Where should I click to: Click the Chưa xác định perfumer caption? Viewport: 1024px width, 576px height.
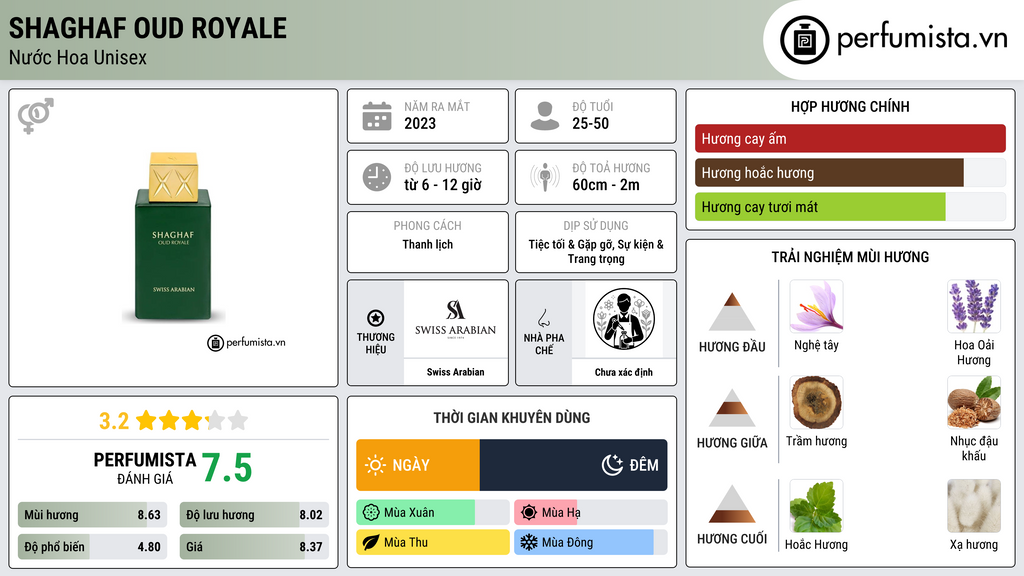(624, 372)
